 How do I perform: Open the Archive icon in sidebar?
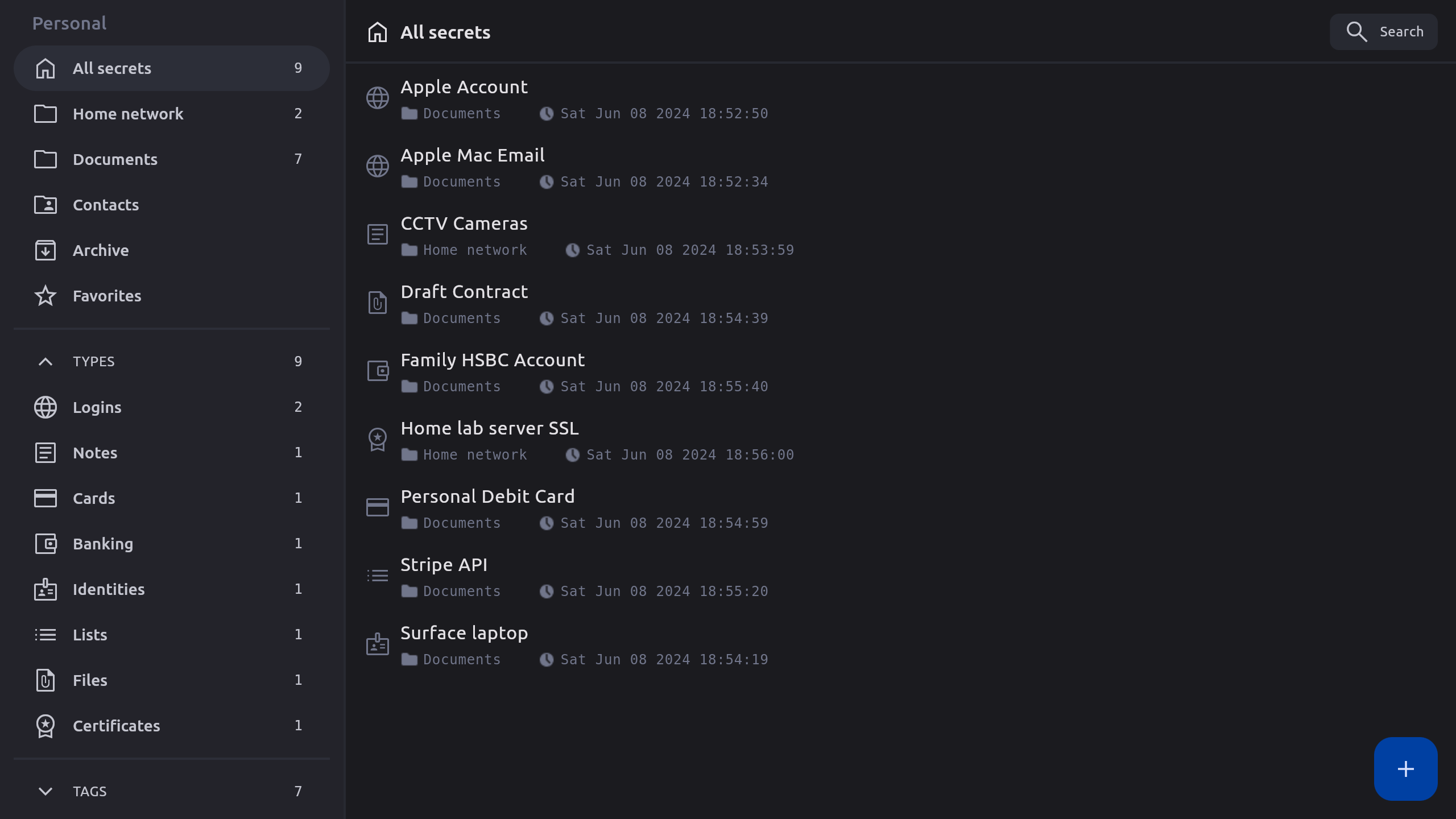45,250
